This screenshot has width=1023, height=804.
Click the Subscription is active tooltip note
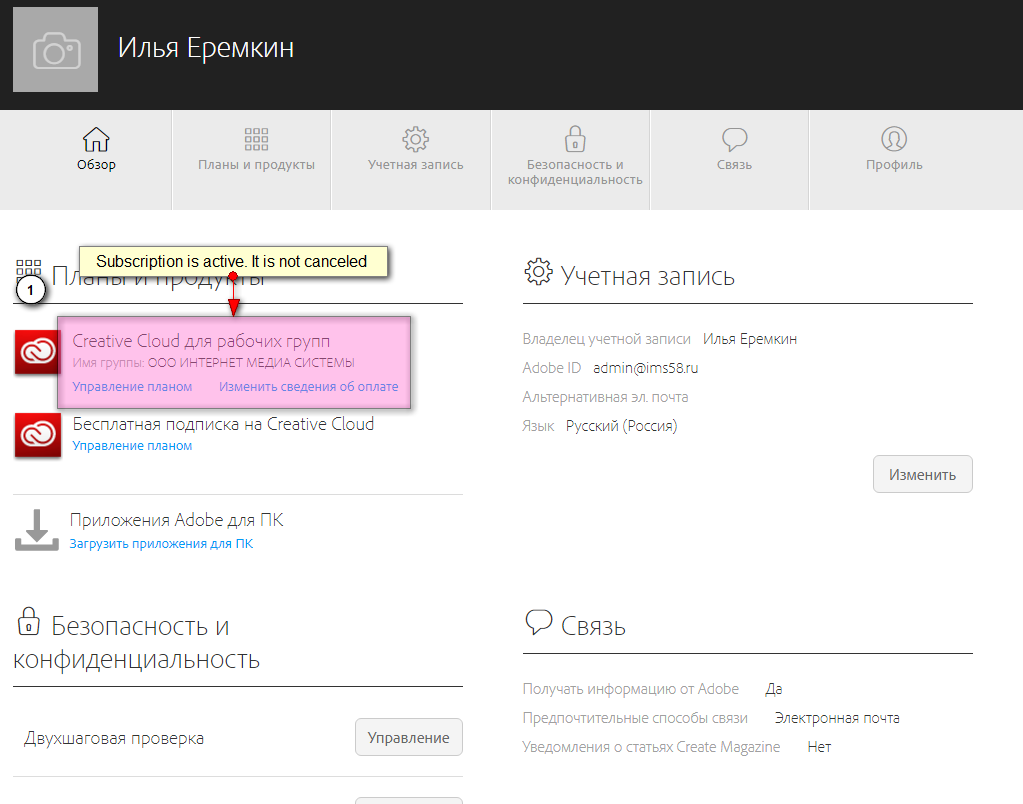(x=232, y=262)
